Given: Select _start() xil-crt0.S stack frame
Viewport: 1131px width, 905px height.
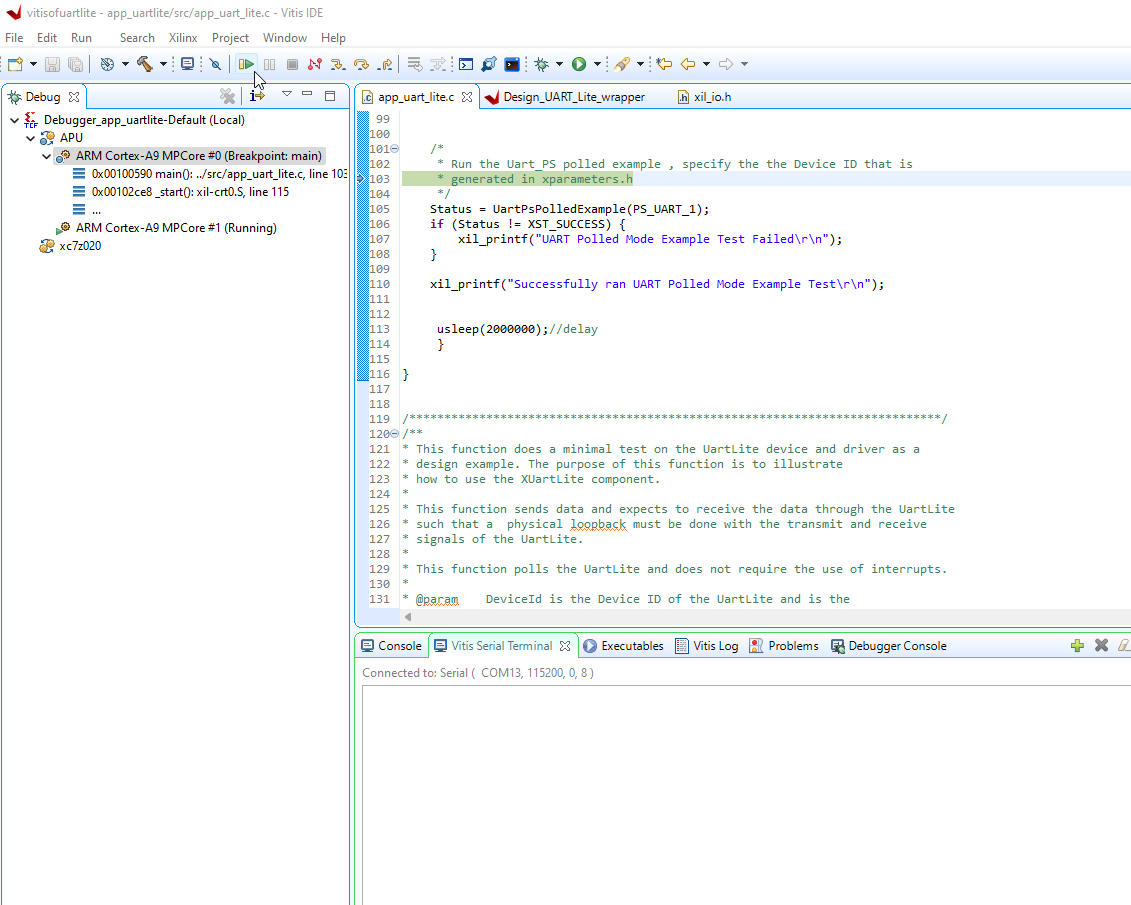Looking at the screenshot, I should (181, 192).
